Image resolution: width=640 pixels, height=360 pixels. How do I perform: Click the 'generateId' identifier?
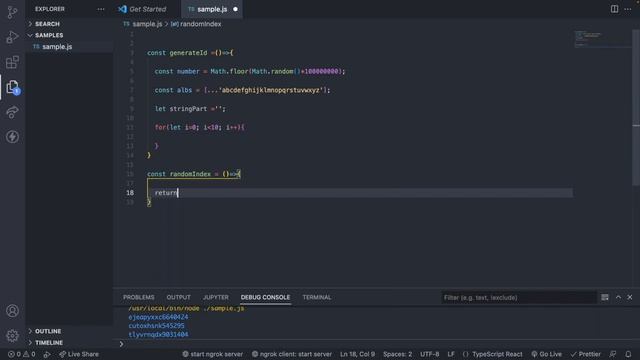[188, 53]
